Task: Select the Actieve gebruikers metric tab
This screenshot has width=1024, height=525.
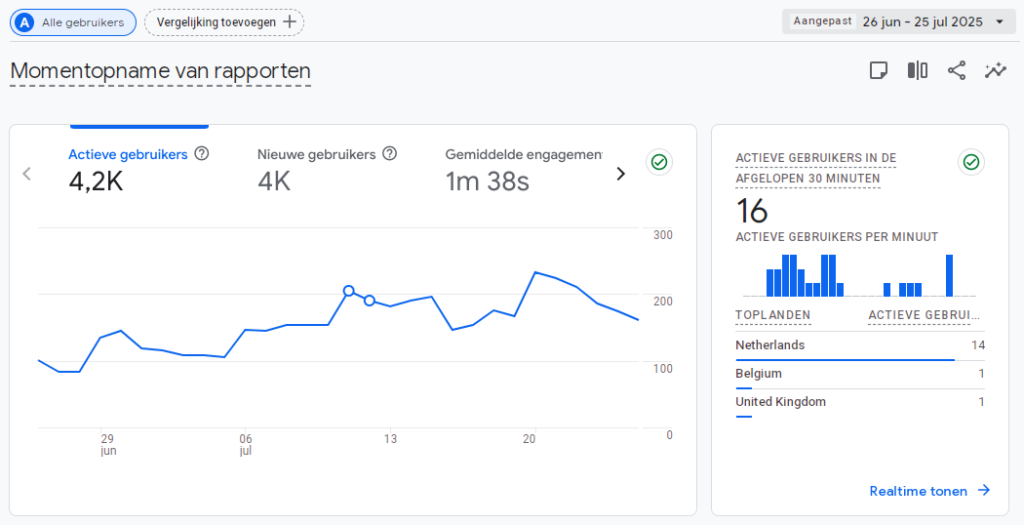Action: click(138, 171)
